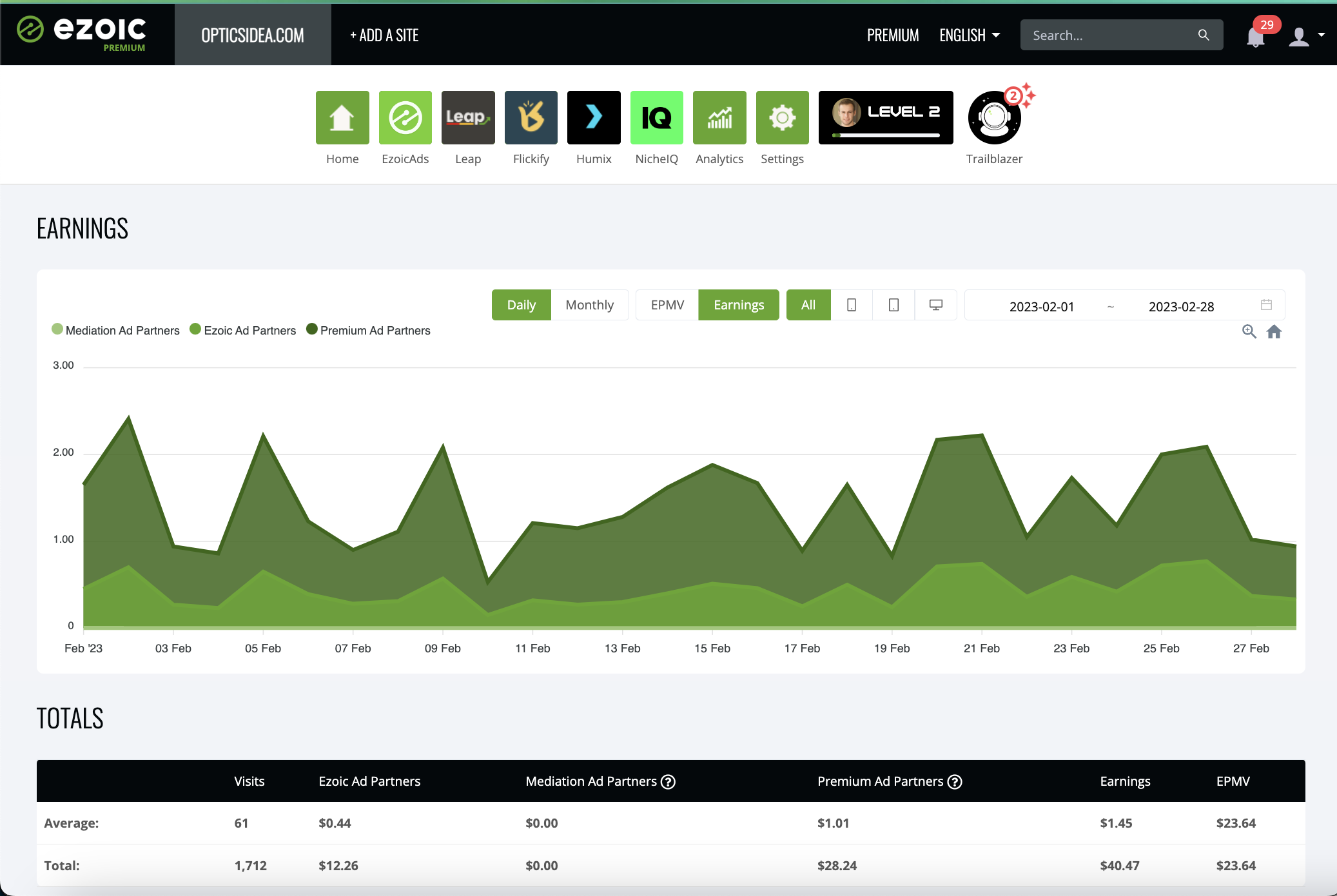
Task: Select total earnings value $40.47
Action: (x=1120, y=866)
